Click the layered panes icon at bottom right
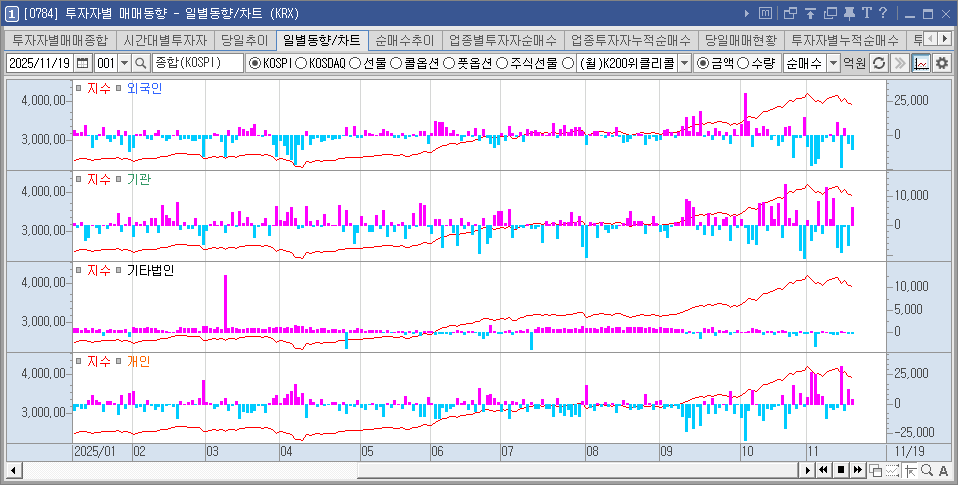The width and height of the screenshot is (958, 485). pos(876,470)
